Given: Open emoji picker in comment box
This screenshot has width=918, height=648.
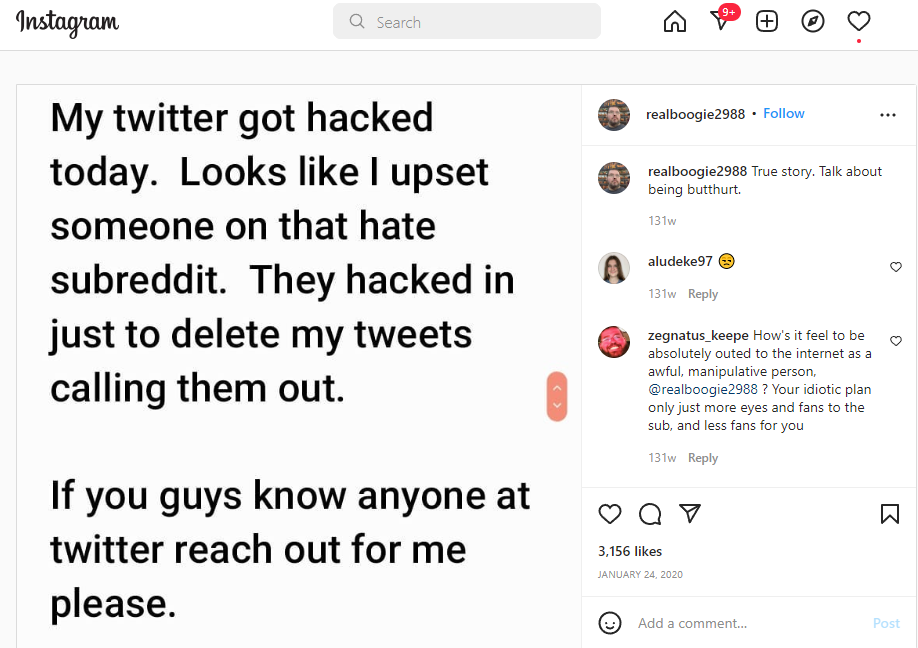Looking at the screenshot, I should click(x=610, y=623).
